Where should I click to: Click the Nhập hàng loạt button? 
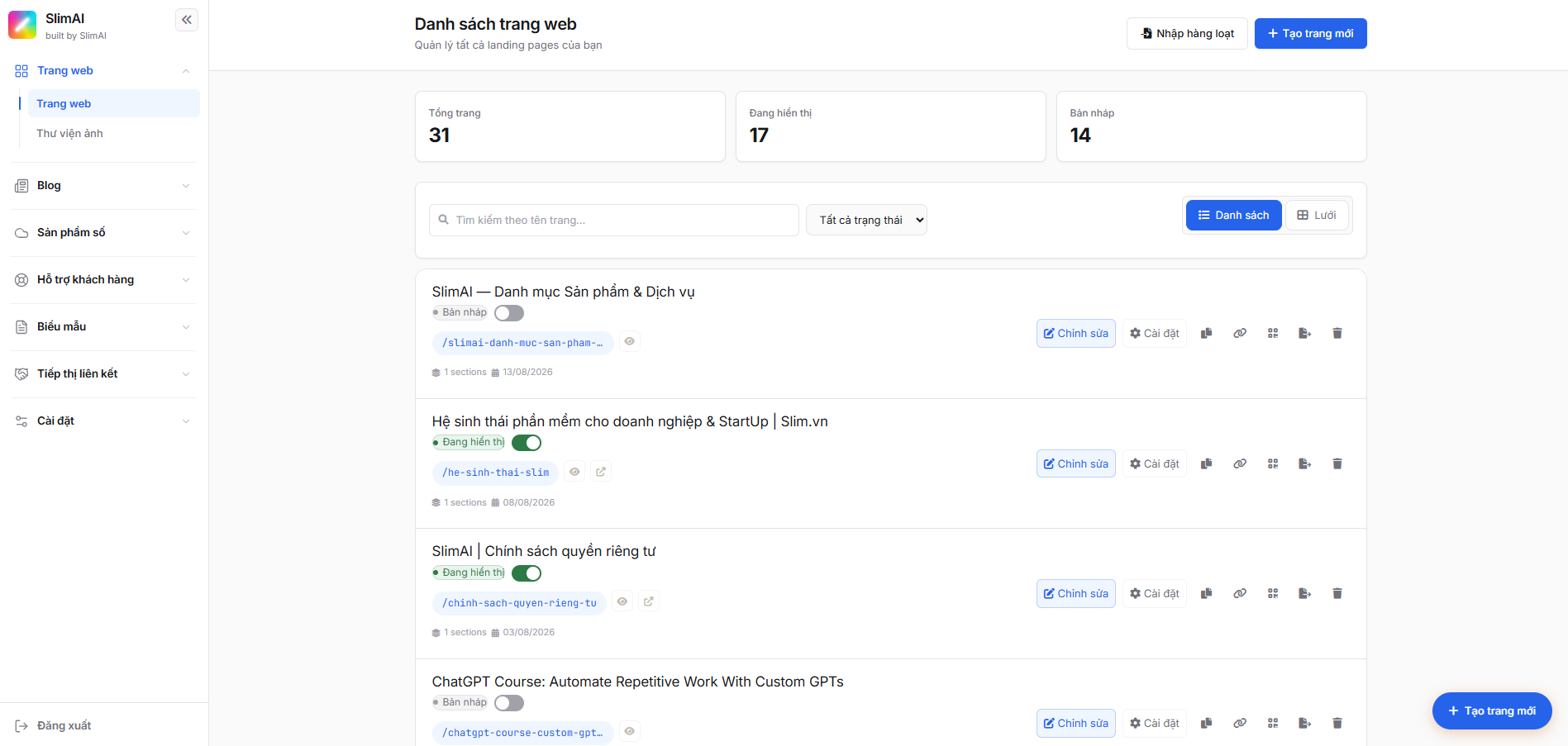pyautogui.click(x=1187, y=33)
